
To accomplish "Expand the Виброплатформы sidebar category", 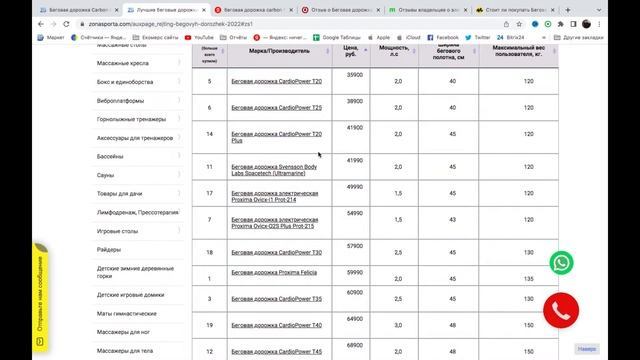I will coord(179,100).
